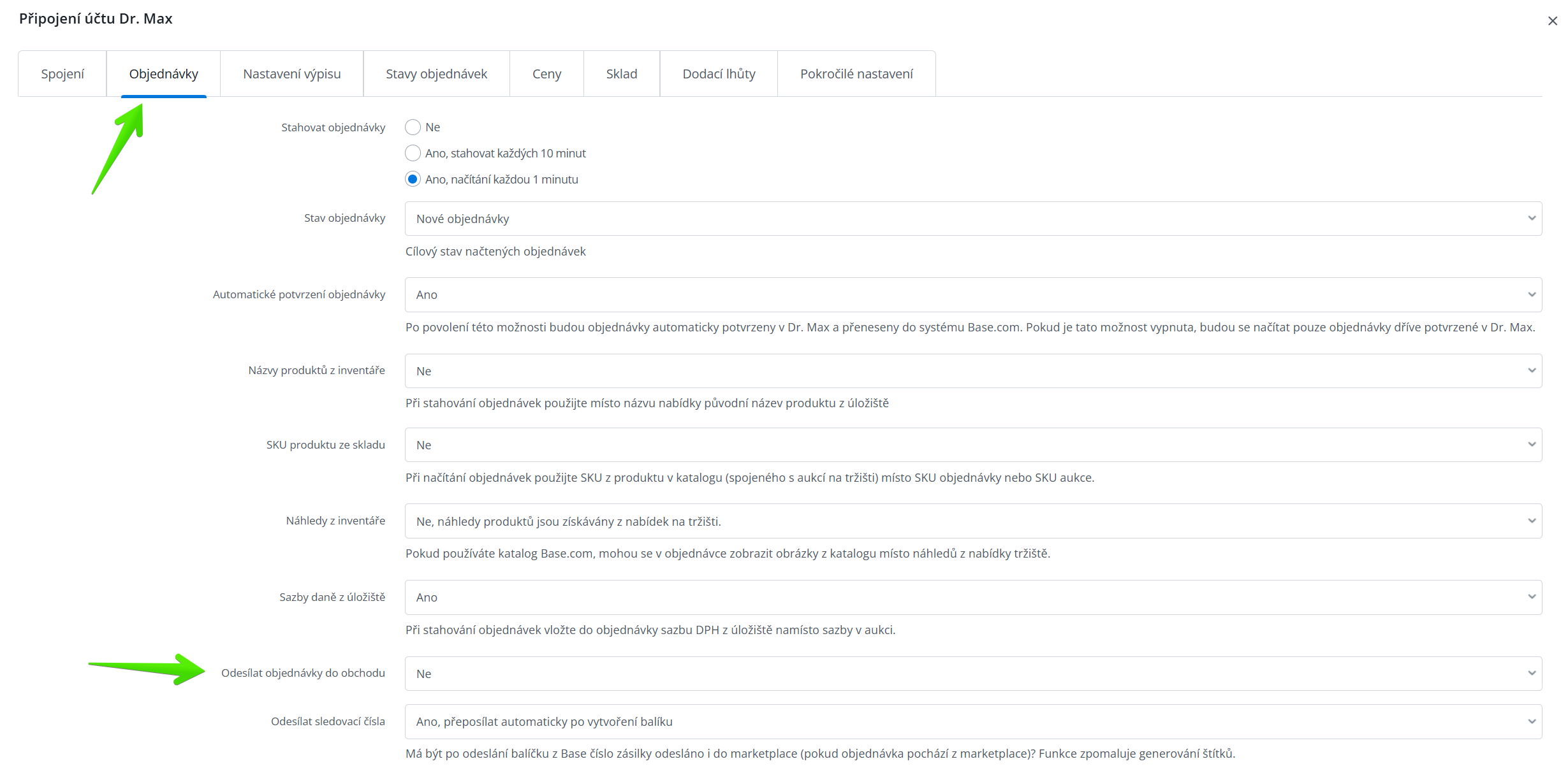Go to the Stavy objednávek tab
Screen dimensions: 1568x773
(x=436, y=74)
